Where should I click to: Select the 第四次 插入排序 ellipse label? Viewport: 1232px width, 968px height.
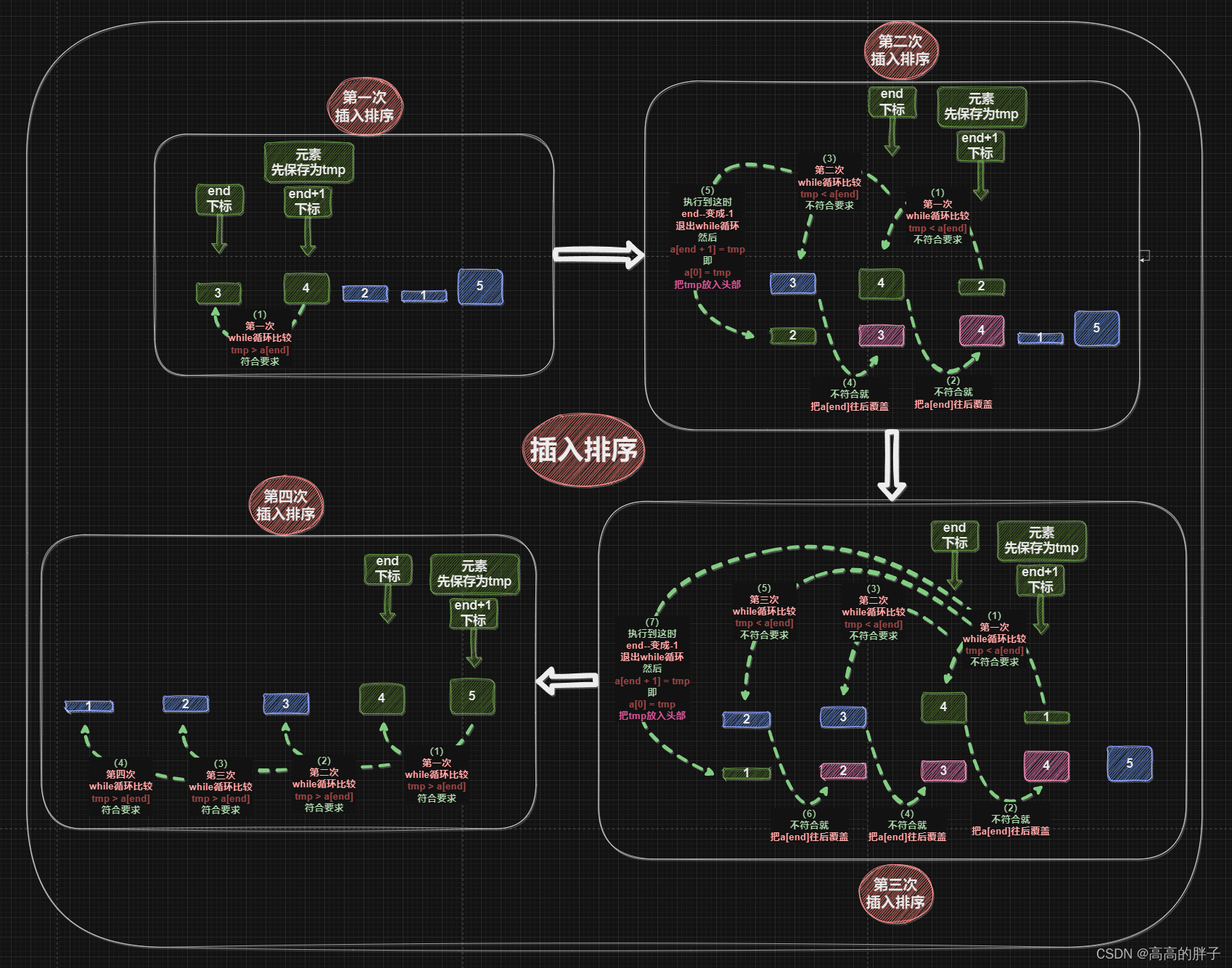(285, 505)
